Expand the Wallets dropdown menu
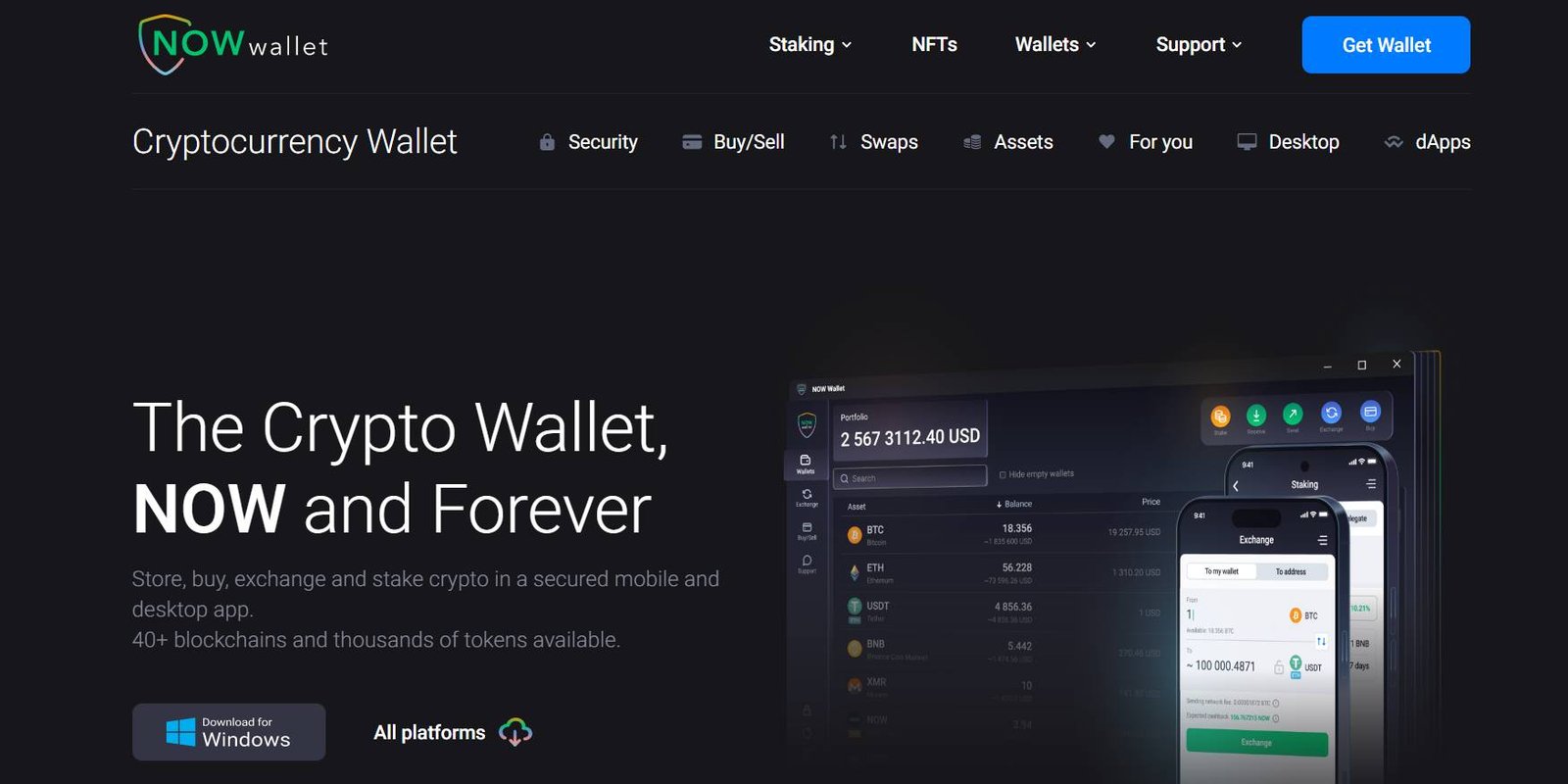The image size is (1568, 784). pyautogui.click(x=1055, y=44)
